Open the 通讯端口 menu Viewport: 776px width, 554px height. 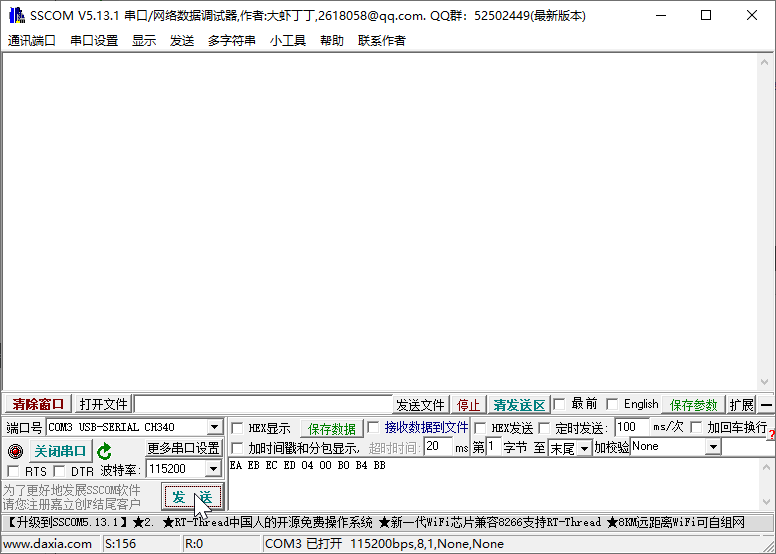[x=32, y=41]
